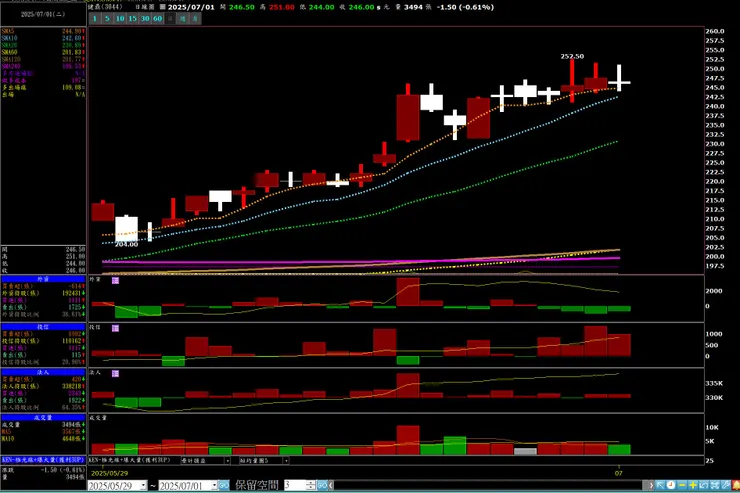Image resolution: width=740 pixels, height=493 pixels.
Task: Select the 成交量 blue panel header
Action: coord(43,418)
